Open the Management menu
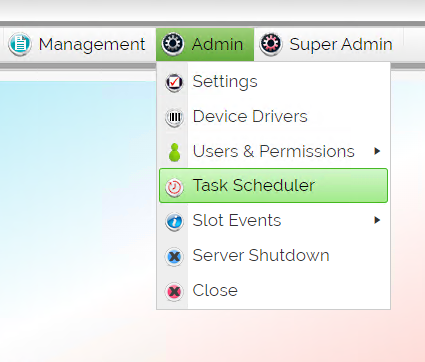425x362 pixels. [x=77, y=44]
